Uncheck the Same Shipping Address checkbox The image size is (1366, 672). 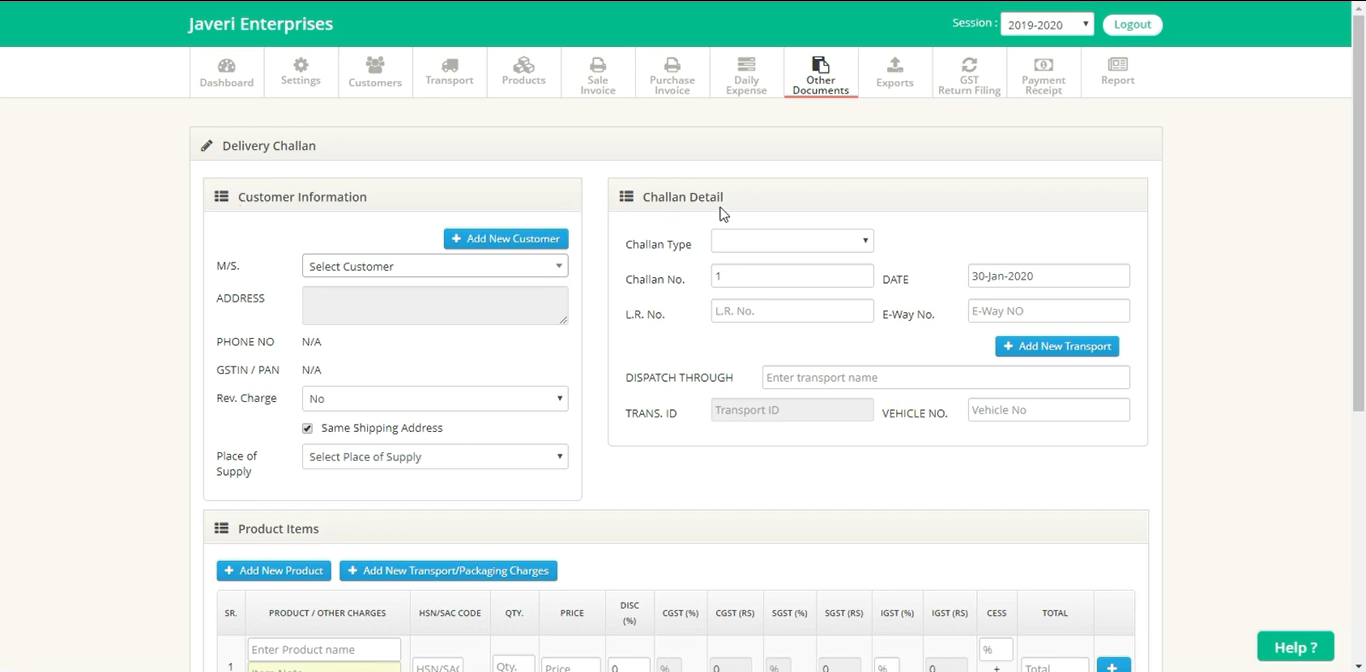click(308, 428)
